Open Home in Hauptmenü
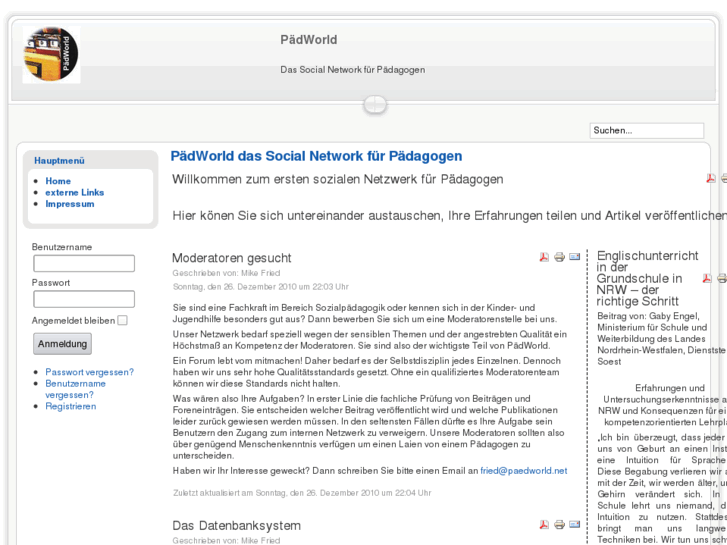Image resolution: width=727 pixels, height=545 pixels. [58, 181]
